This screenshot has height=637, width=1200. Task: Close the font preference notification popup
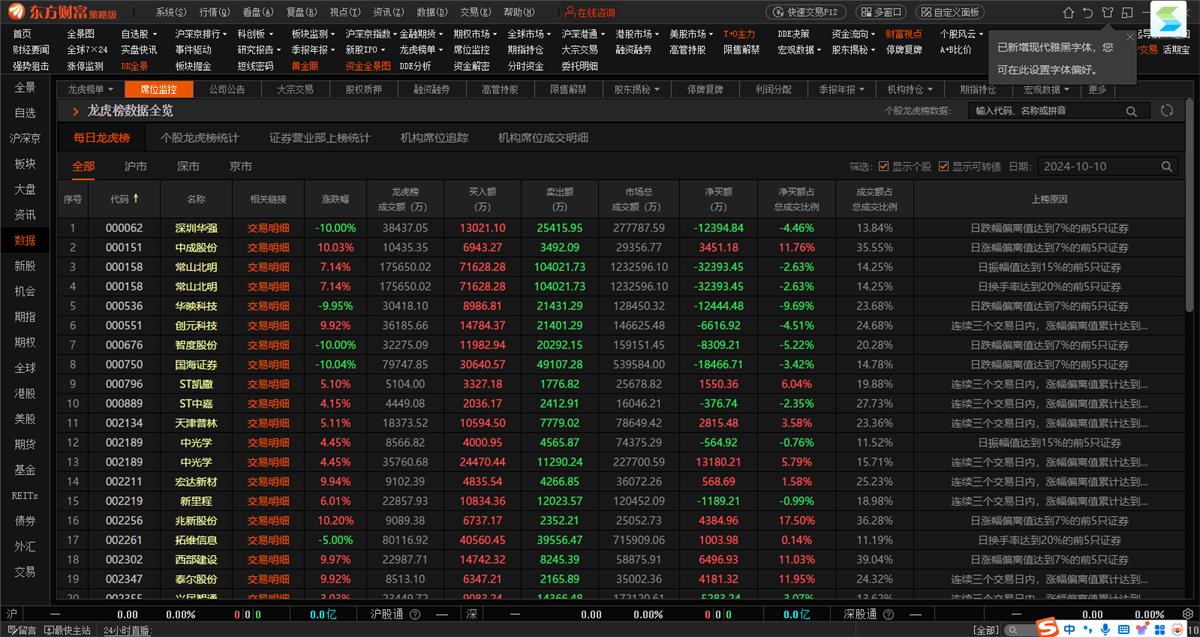tap(1130, 36)
